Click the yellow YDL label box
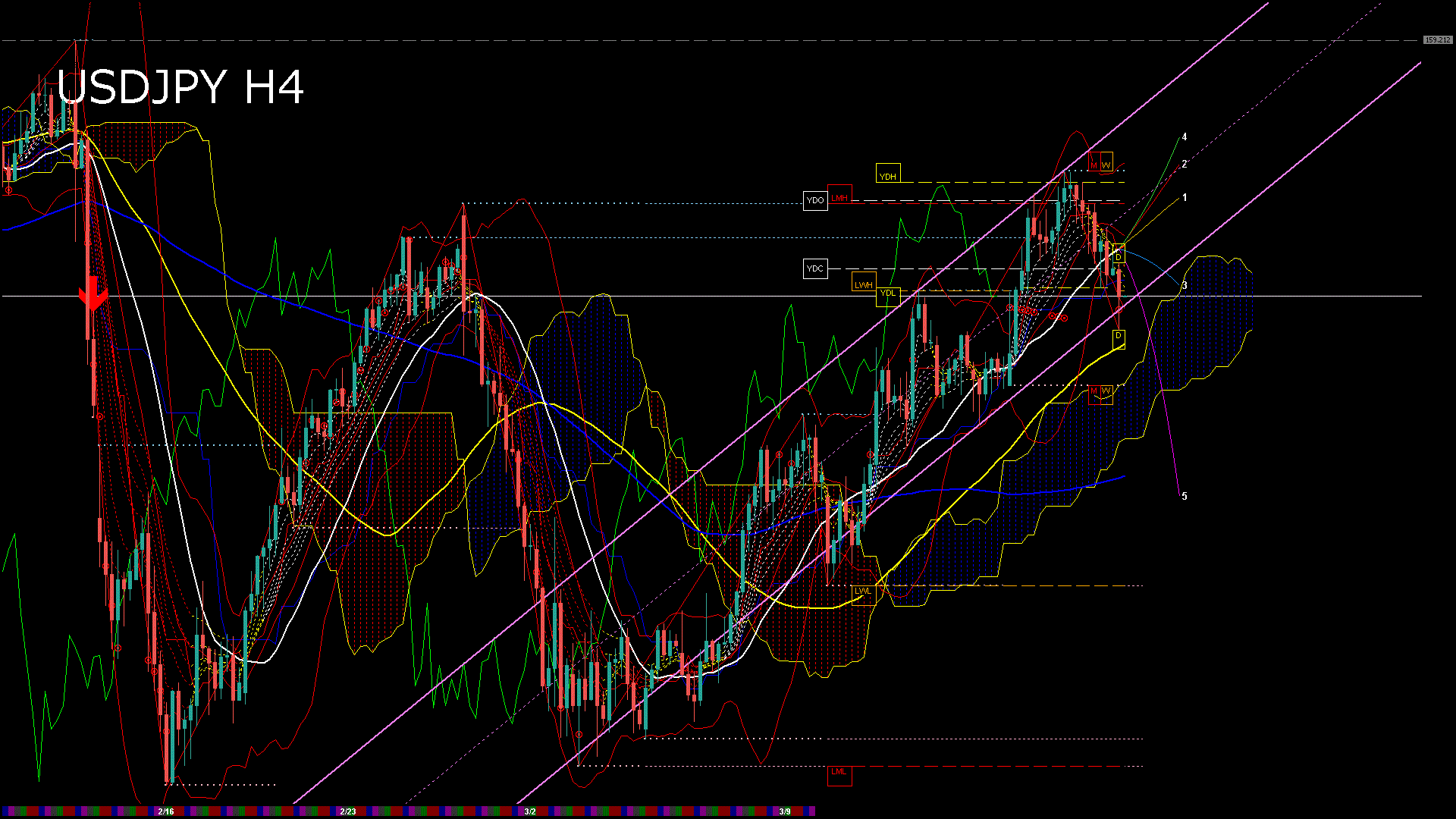1456x819 pixels. pos(887,296)
